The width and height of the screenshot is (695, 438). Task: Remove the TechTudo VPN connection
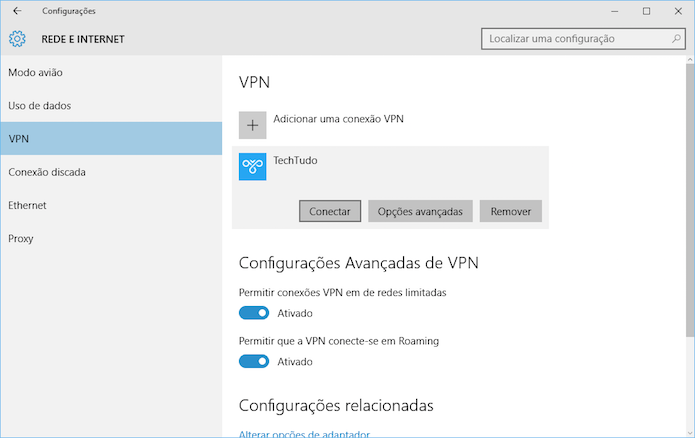coord(511,211)
